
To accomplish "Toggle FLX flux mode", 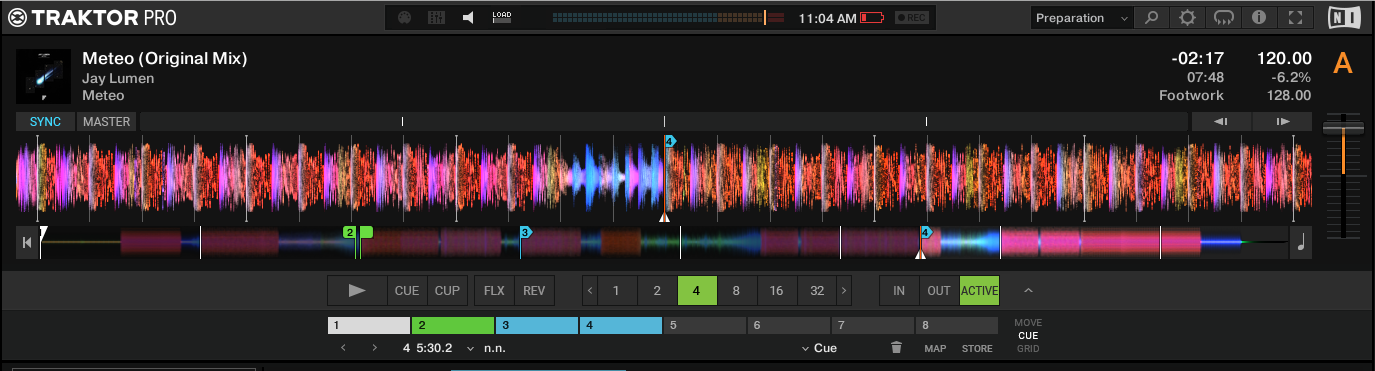I will click(x=494, y=291).
